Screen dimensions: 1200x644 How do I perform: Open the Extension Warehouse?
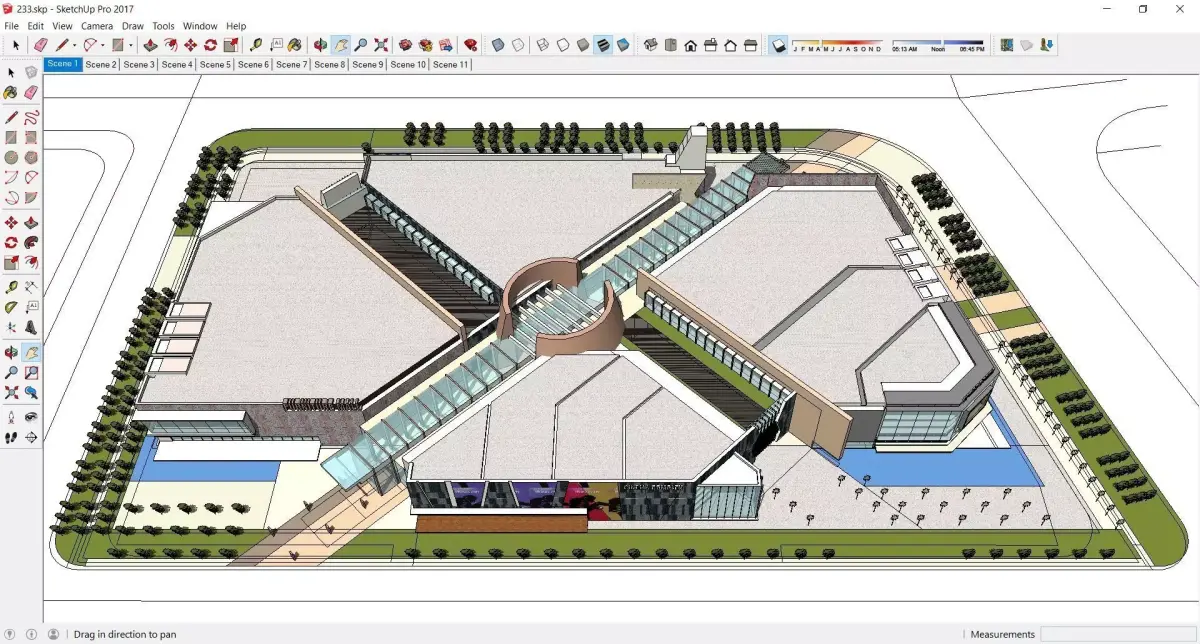pos(425,45)
